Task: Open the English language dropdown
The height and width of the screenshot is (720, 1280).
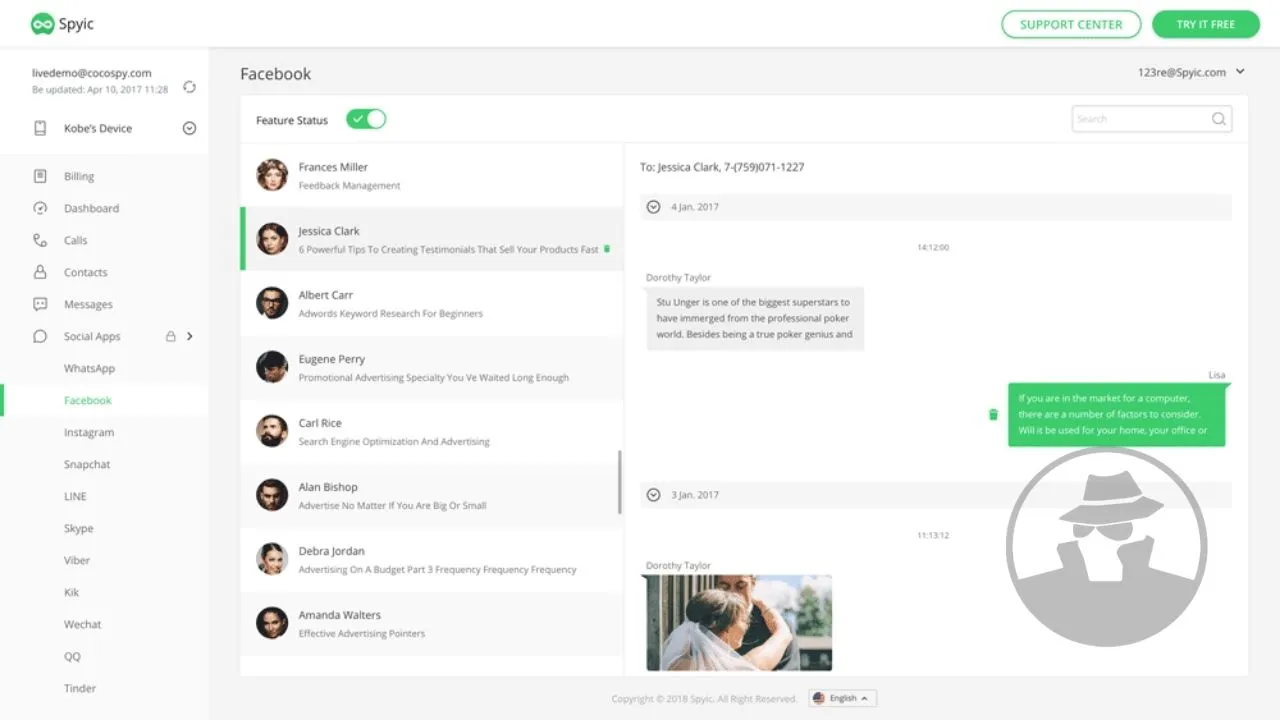Action: point(843,698)
